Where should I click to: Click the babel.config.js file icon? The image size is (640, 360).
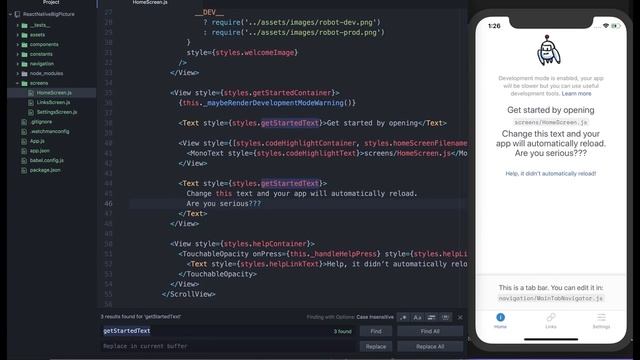tap(24, 161)
